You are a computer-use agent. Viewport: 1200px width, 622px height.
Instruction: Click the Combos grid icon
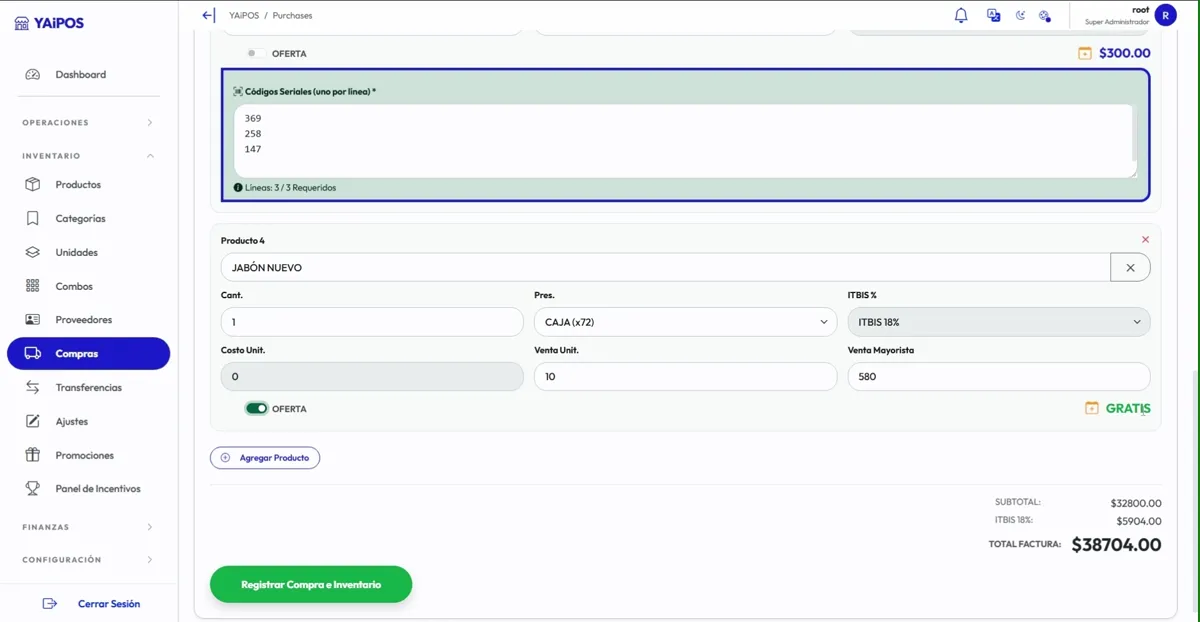coord(33,286)
